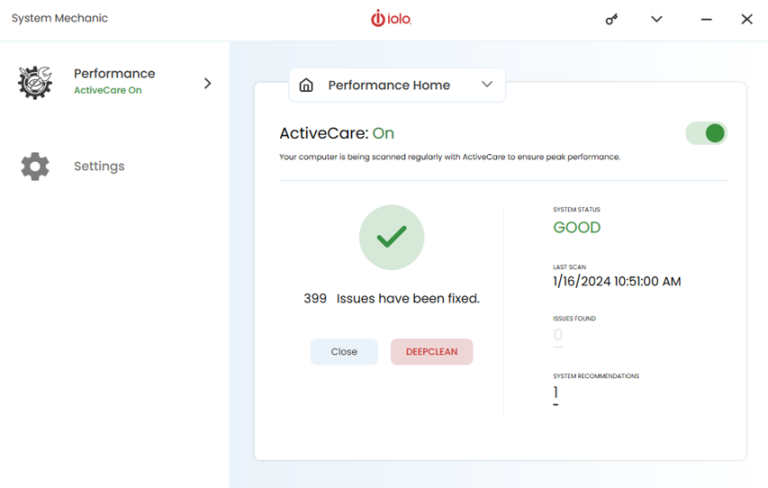Screen dimensions: 768x488
Task: Click the Settings gear icon
Action: tap(35, 166)
